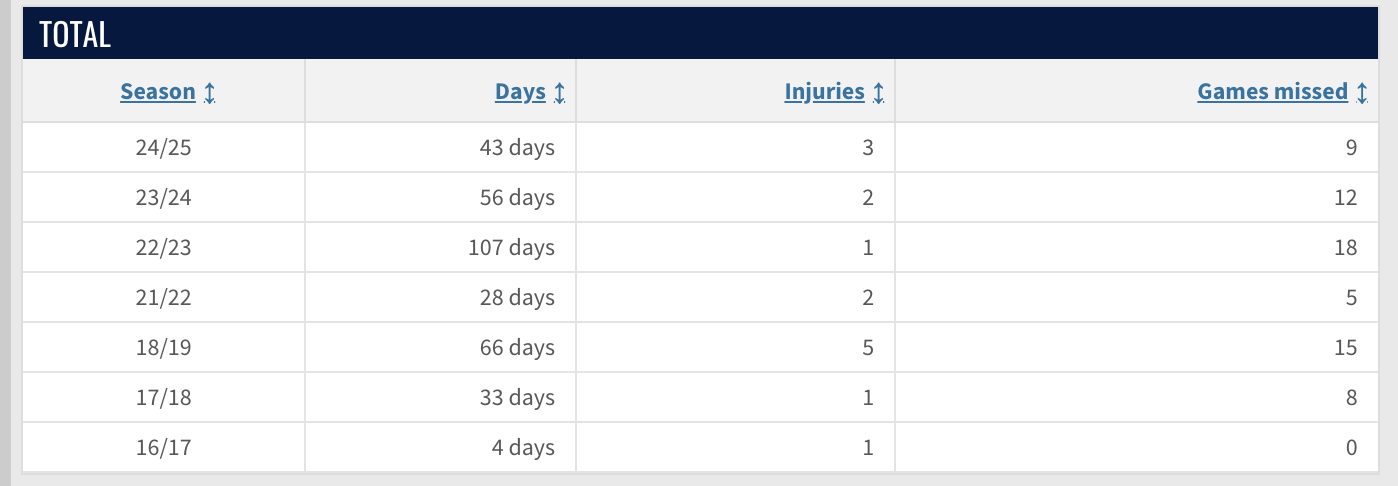Click the sort arrow icon beside Season
The width and height of the screenshot is (1398, 486).
209,93
